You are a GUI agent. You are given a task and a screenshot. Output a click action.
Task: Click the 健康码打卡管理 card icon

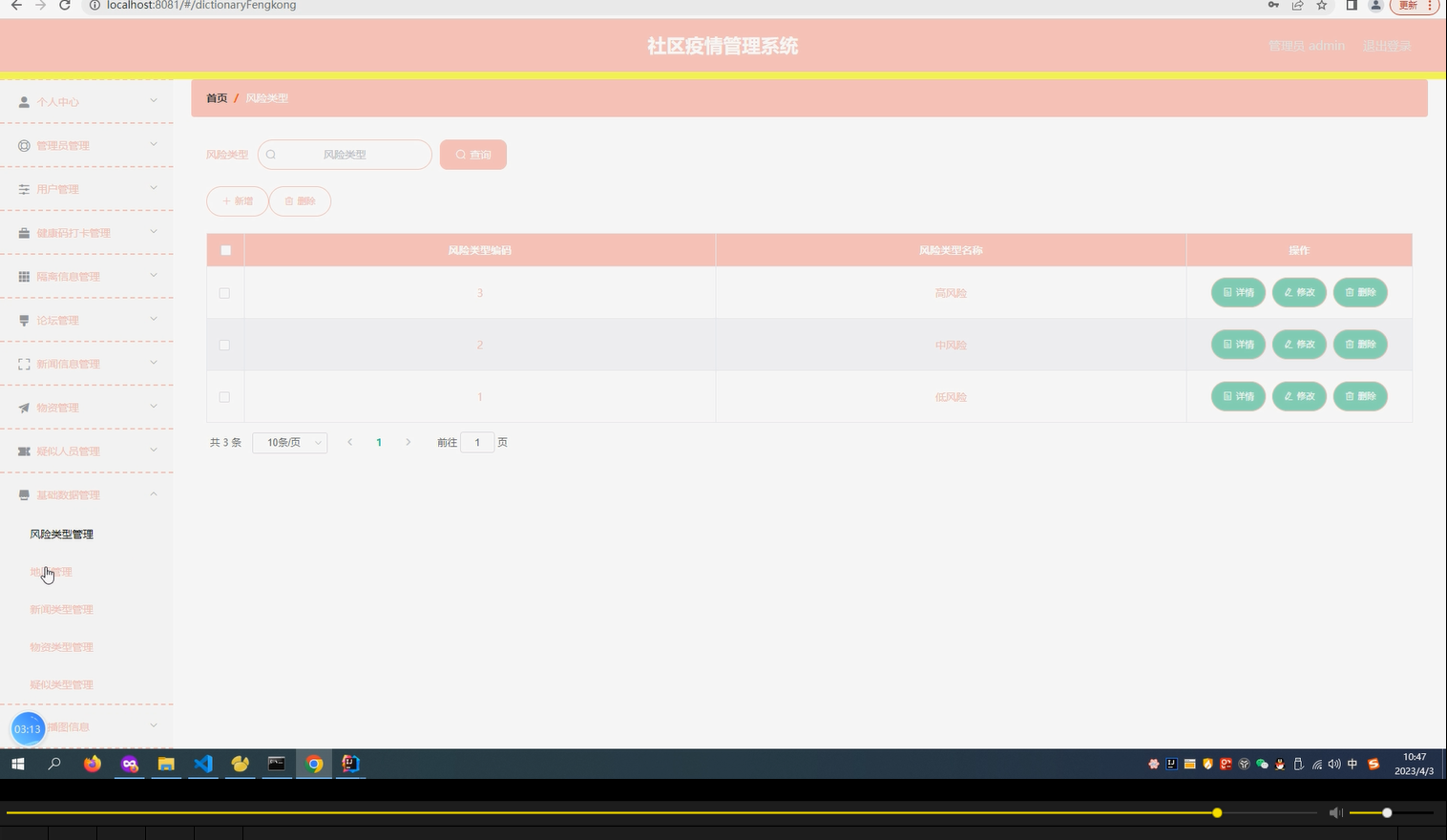23,232
